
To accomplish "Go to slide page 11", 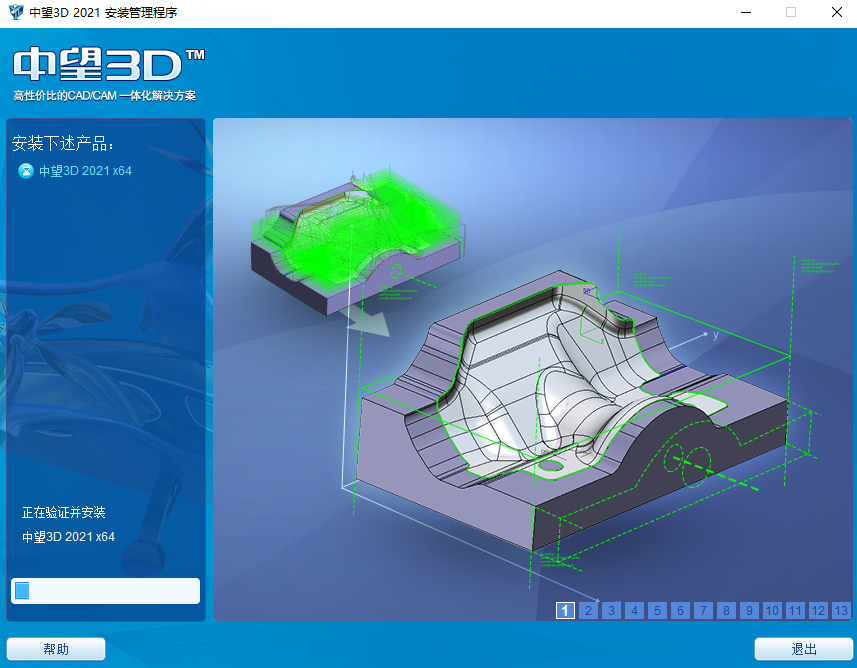I will (795, 611).
